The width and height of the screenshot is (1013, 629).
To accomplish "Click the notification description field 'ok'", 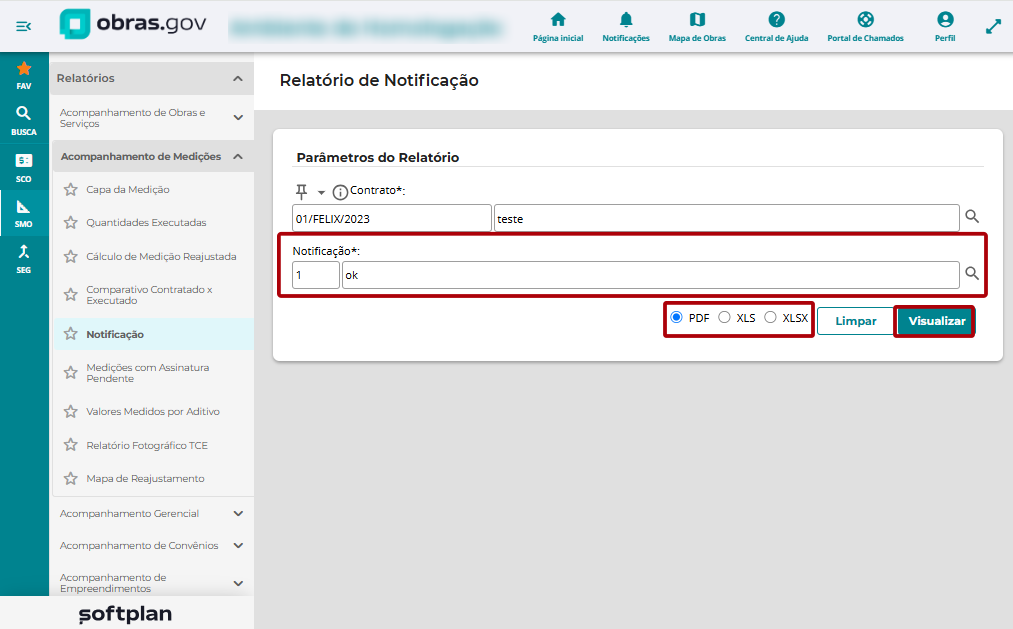I will click(651, 275).
